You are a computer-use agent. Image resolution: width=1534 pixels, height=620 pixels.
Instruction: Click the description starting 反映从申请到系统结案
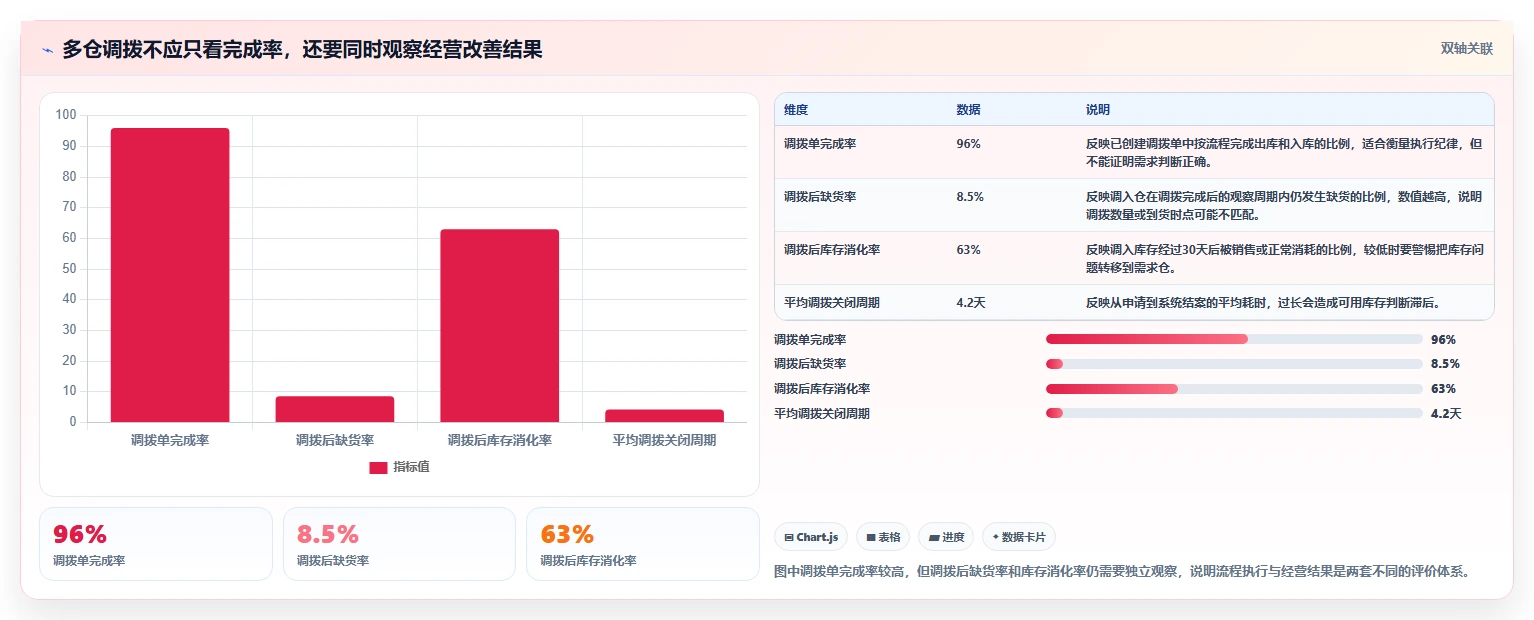point(1263,303)
